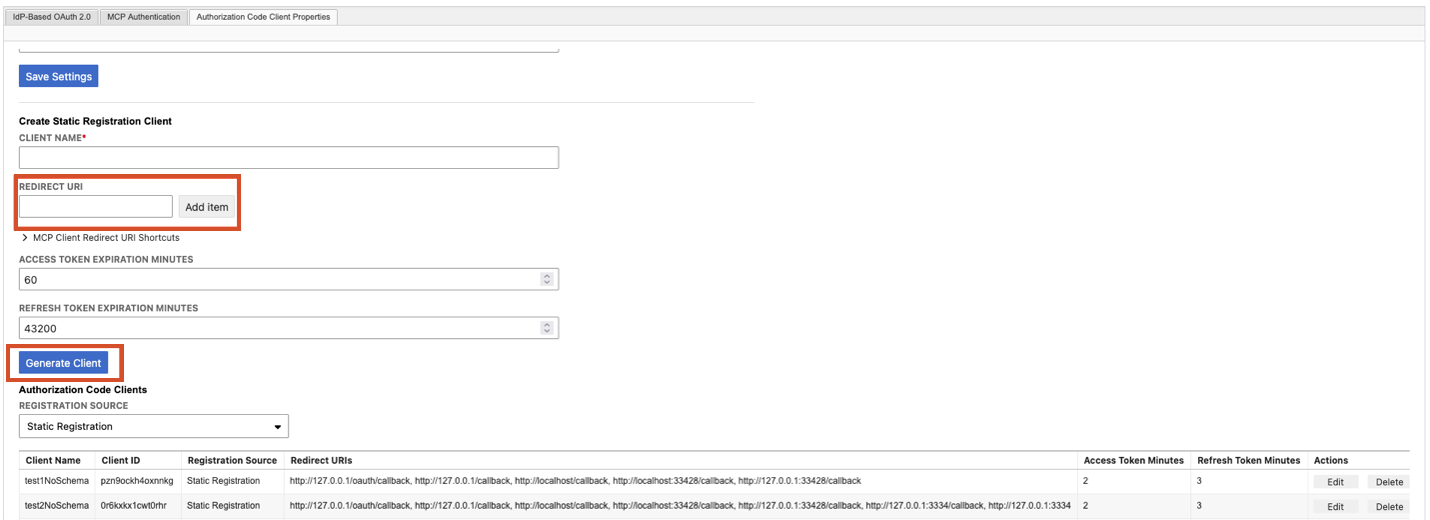1430x520 pixels.
Task: Focus the Client Name input field
Action: (289, 157)
